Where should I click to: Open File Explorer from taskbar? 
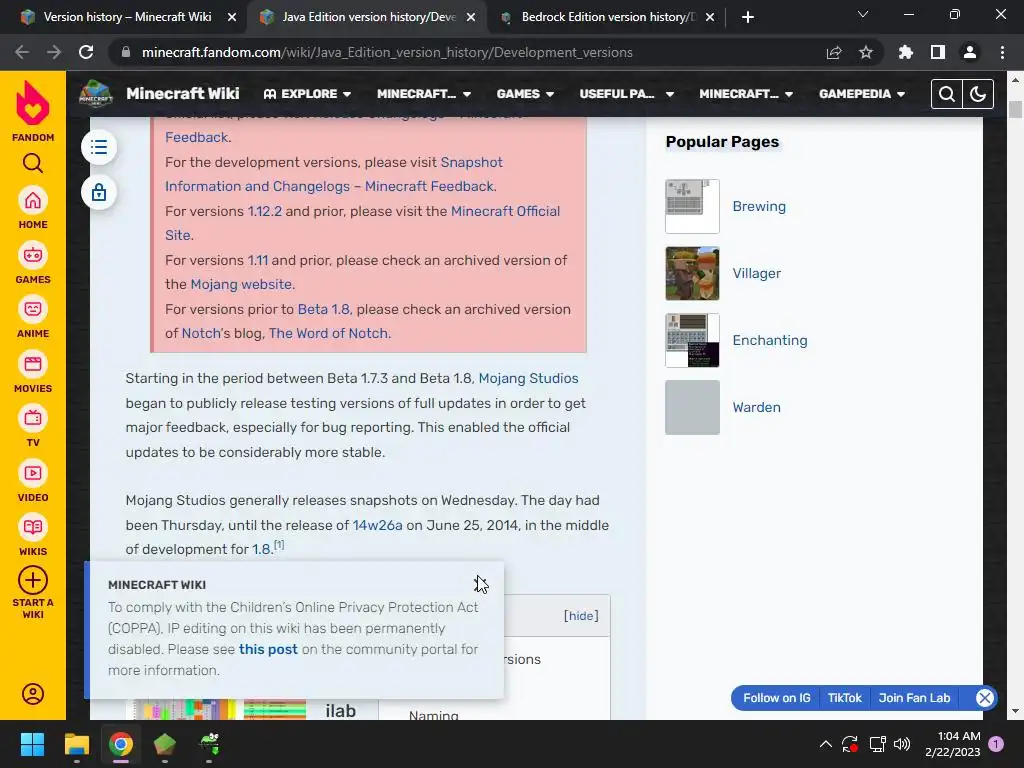77,744
